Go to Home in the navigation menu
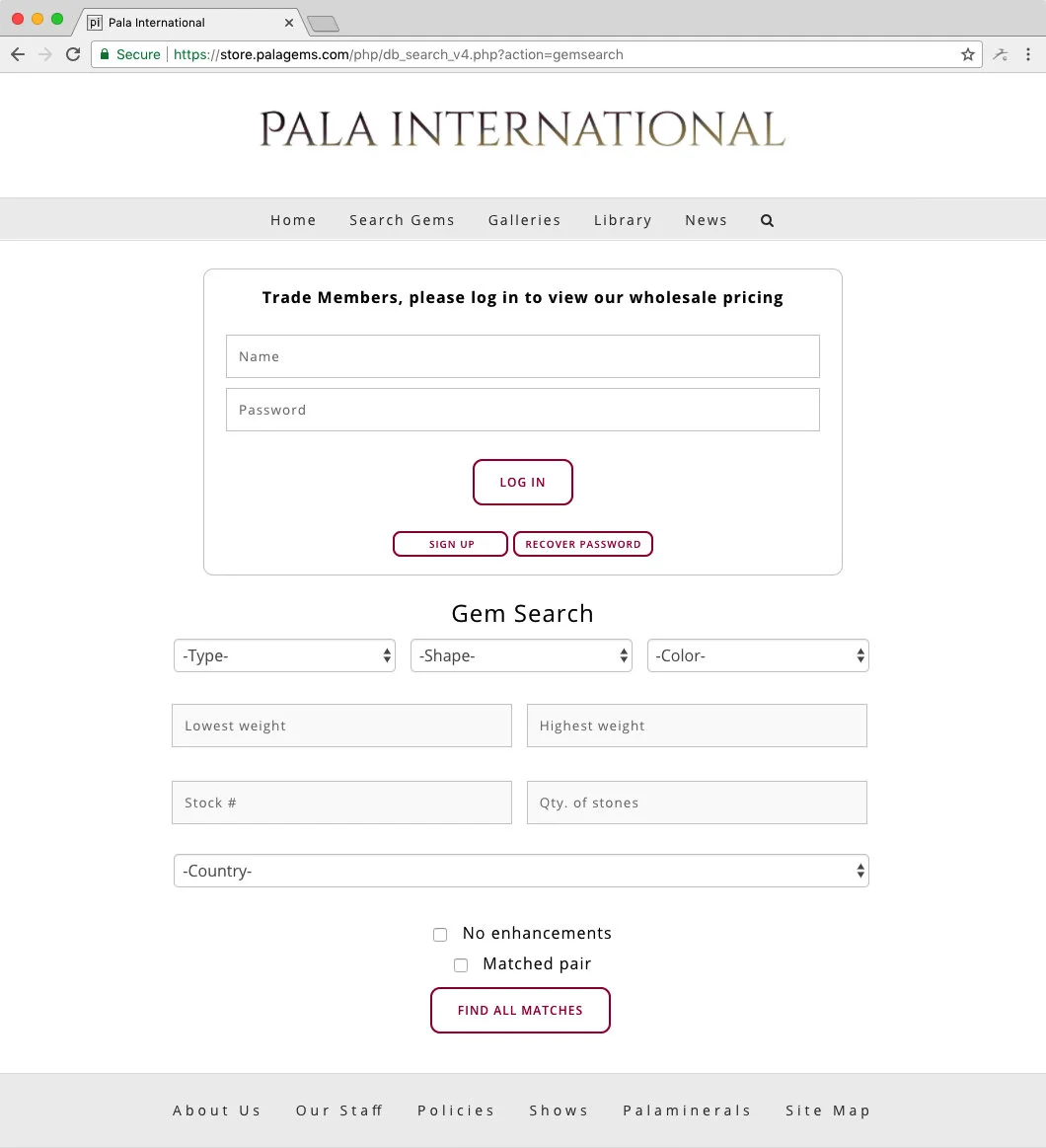The image size is (1046, 1148). 293,220
